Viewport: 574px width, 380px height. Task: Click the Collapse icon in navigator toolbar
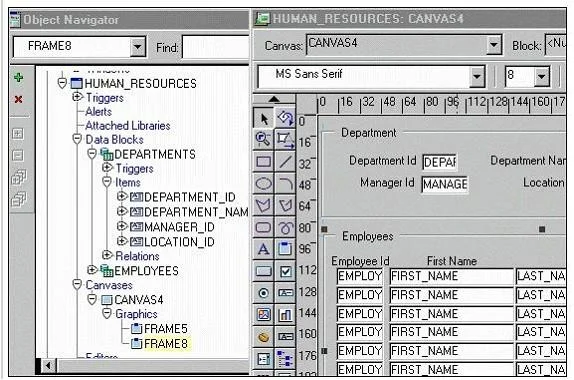click(18, 156)
